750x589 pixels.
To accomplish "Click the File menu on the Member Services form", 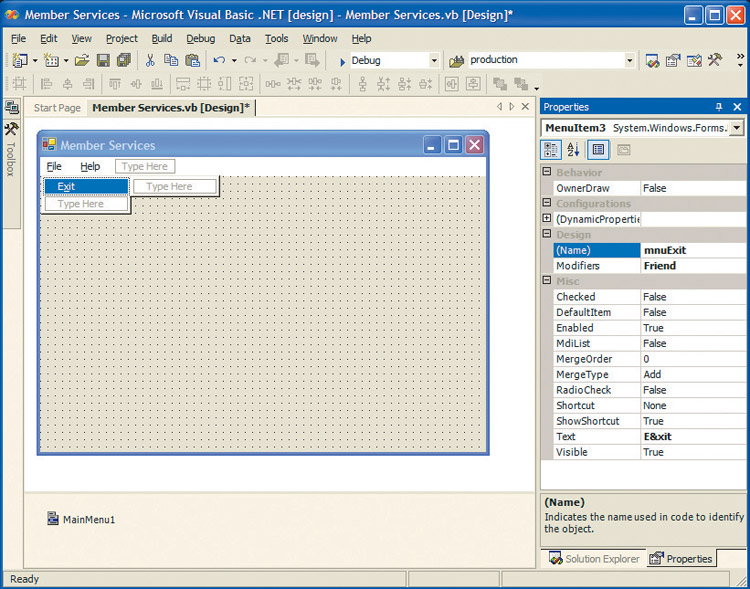I will click(54, 166).
